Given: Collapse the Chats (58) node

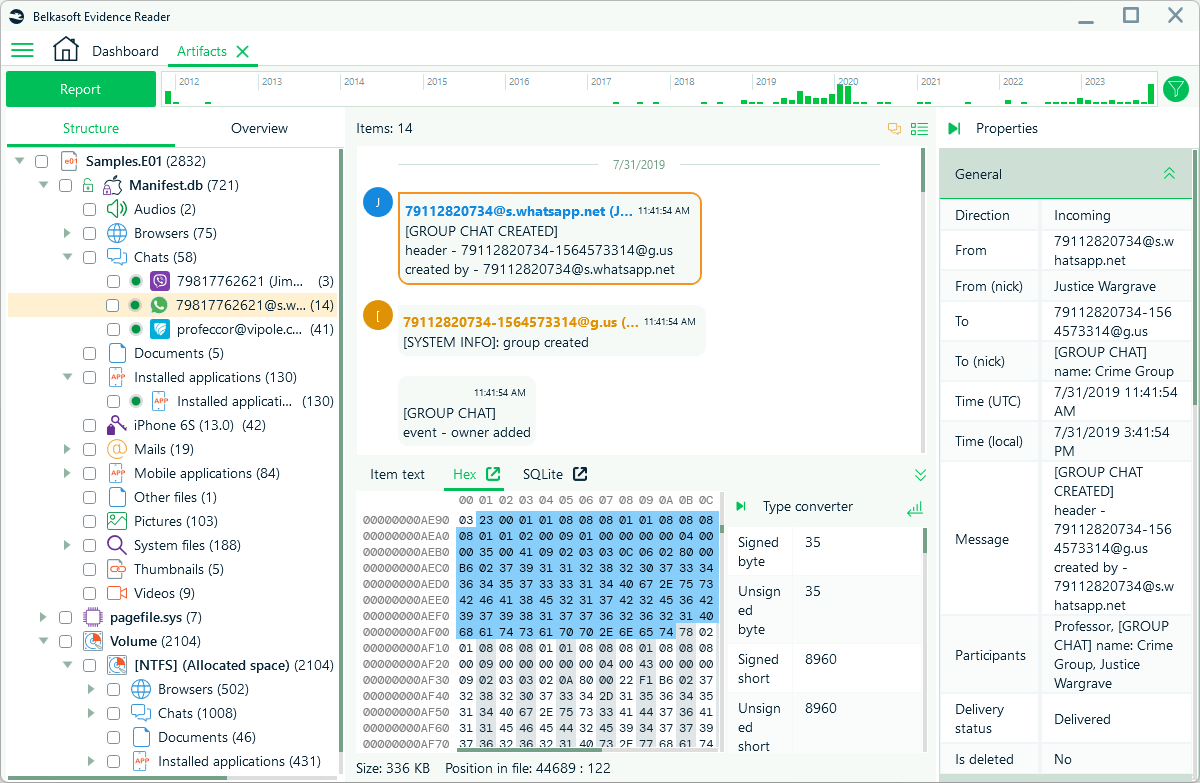Looking at the screenshot, I should click(67, 257).
